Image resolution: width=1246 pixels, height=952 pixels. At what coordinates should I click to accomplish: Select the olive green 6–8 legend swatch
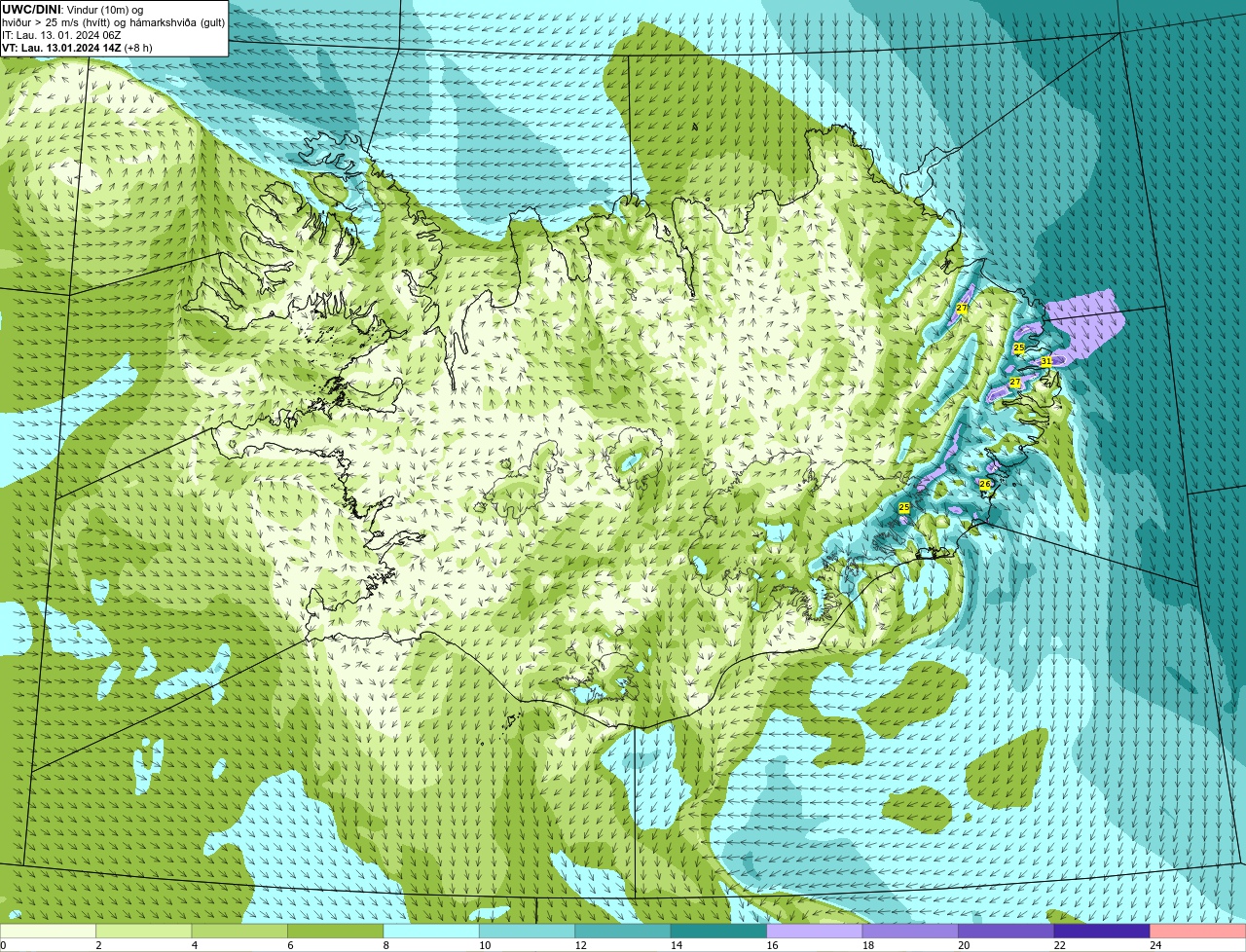coord(336,931)
